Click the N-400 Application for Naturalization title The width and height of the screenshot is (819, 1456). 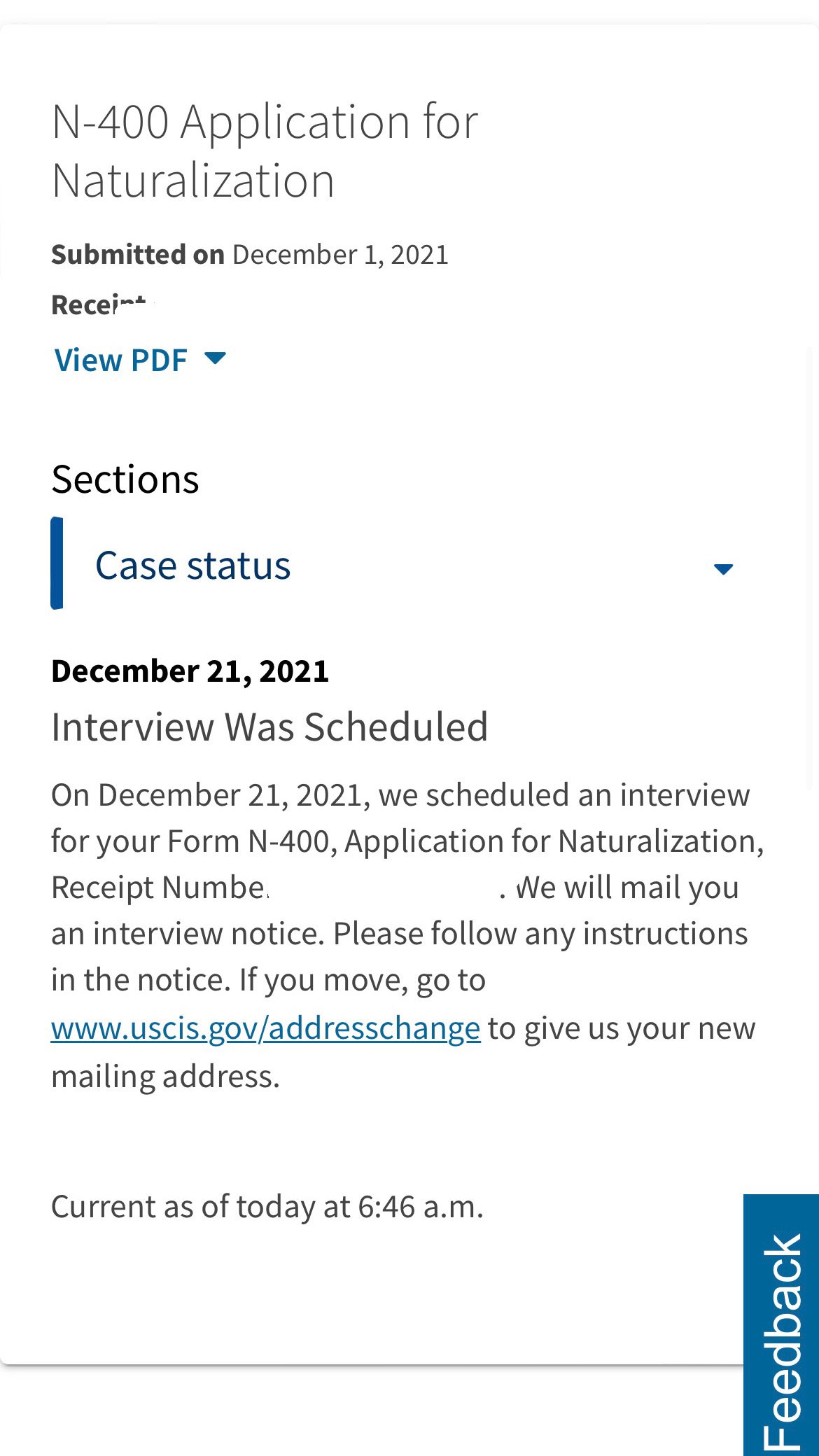click(x=265, y=151)
